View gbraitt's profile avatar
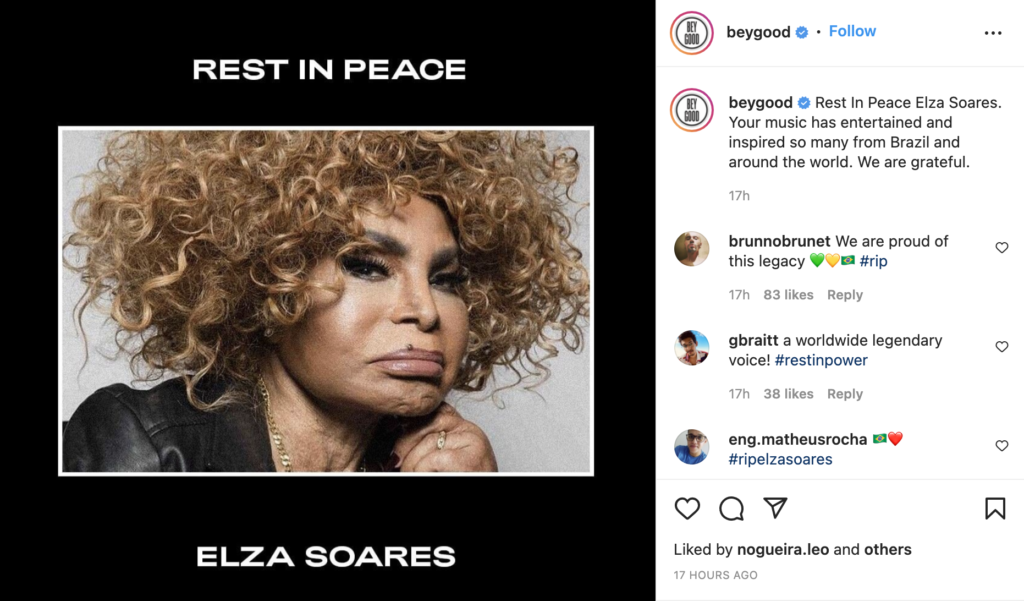 pos(692,348)
